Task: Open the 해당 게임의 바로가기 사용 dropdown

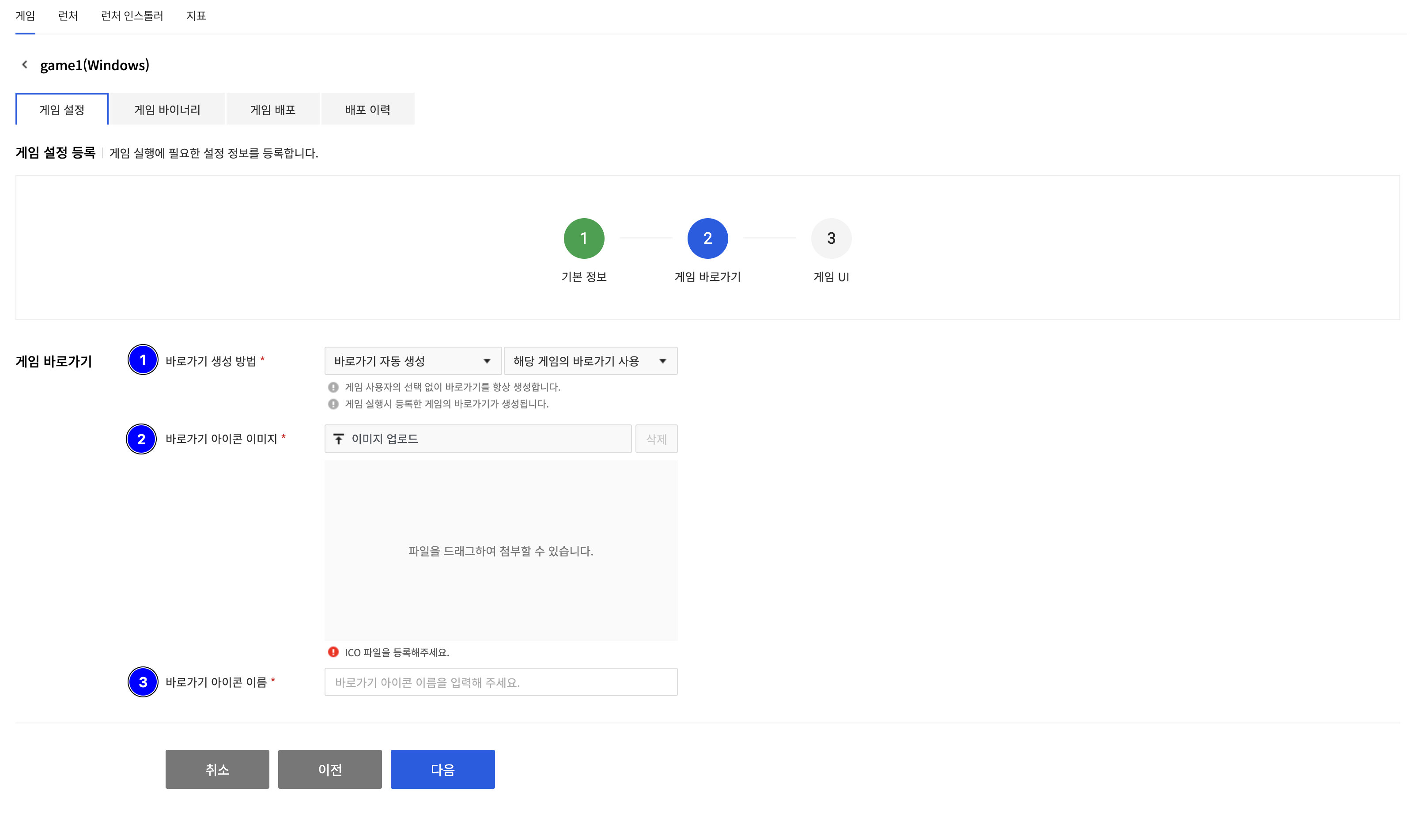Action: point(590,360)
